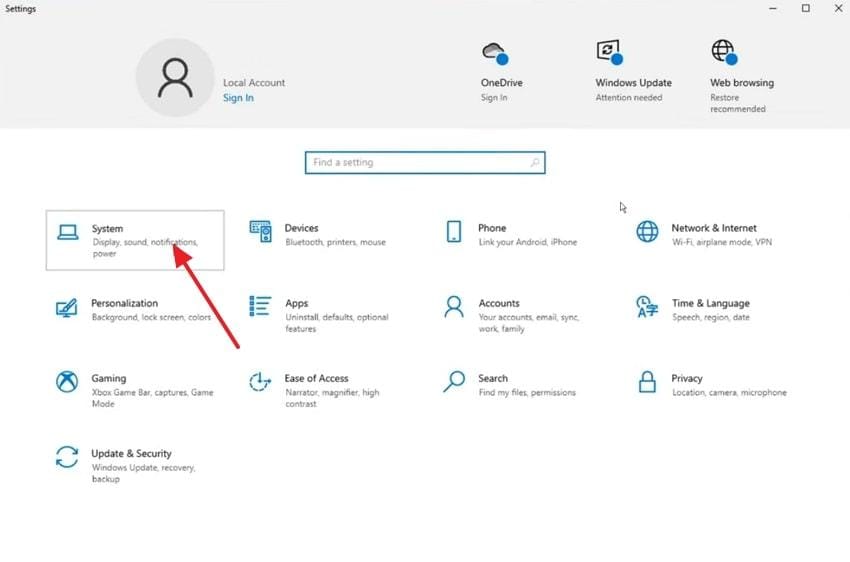Image resolution: width=850 pixels, height=562 pixels.
Task: Click the Accounts person icon
Action: click(x=454, y=306)
